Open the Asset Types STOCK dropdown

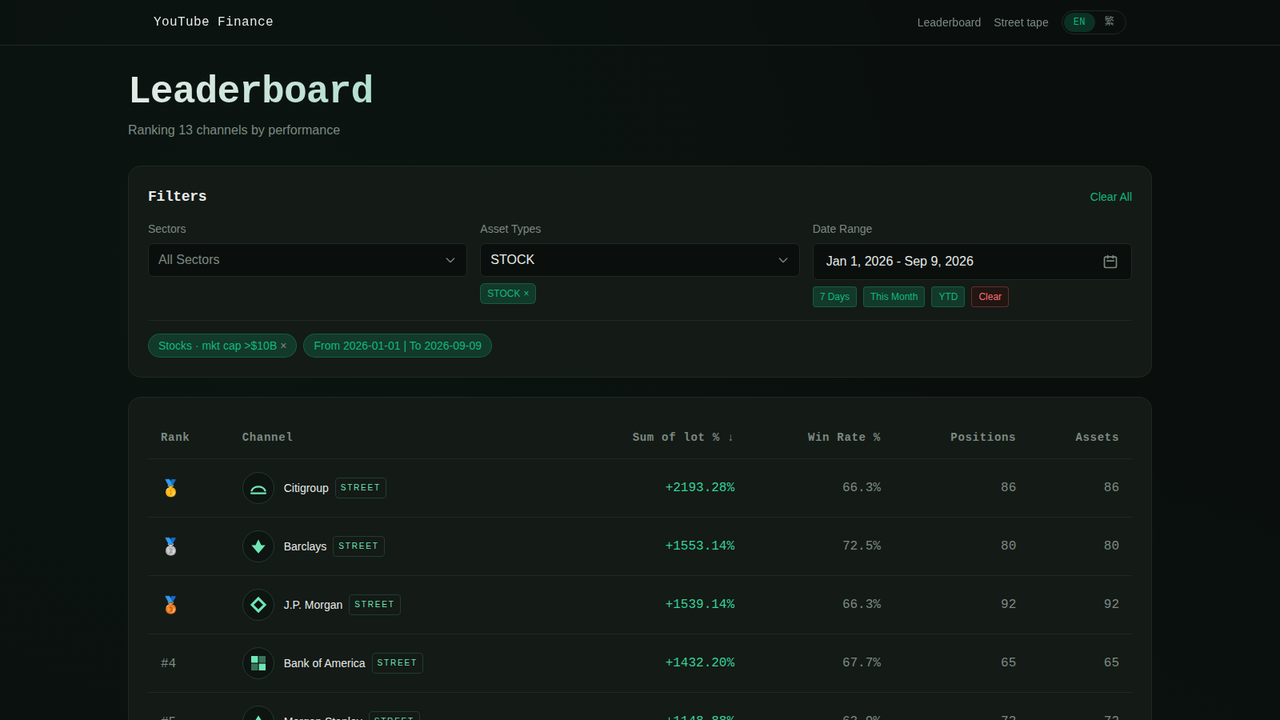(x=639, y=260)
